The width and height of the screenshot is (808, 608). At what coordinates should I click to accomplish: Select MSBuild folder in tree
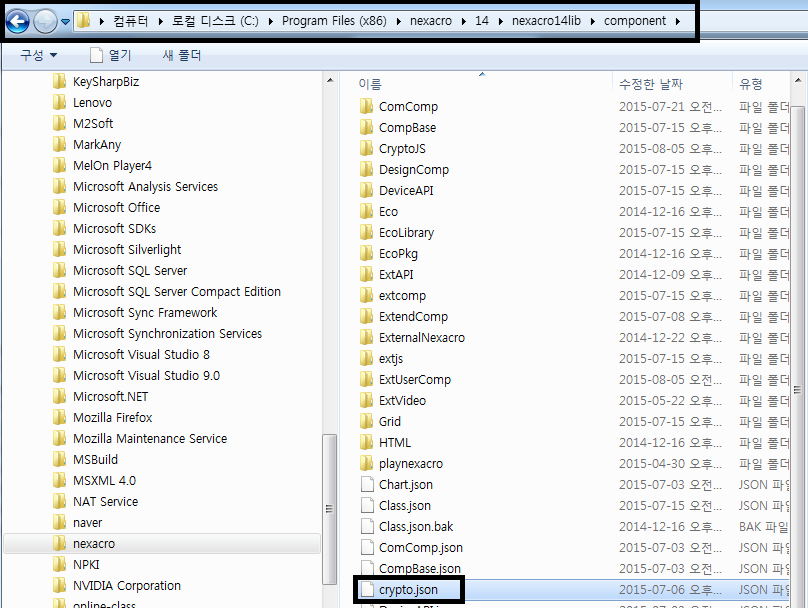click(95, 460)
